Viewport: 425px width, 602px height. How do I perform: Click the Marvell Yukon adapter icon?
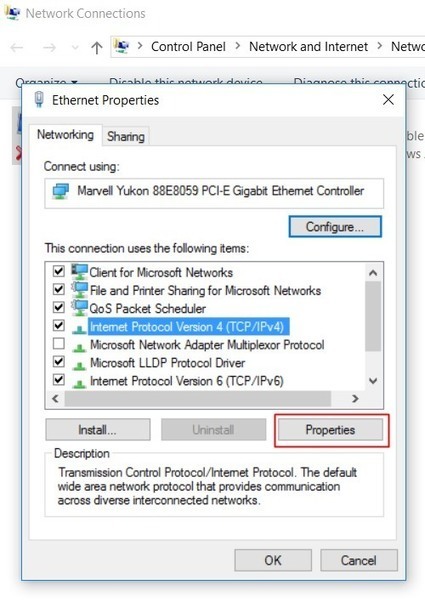point(61,191)
